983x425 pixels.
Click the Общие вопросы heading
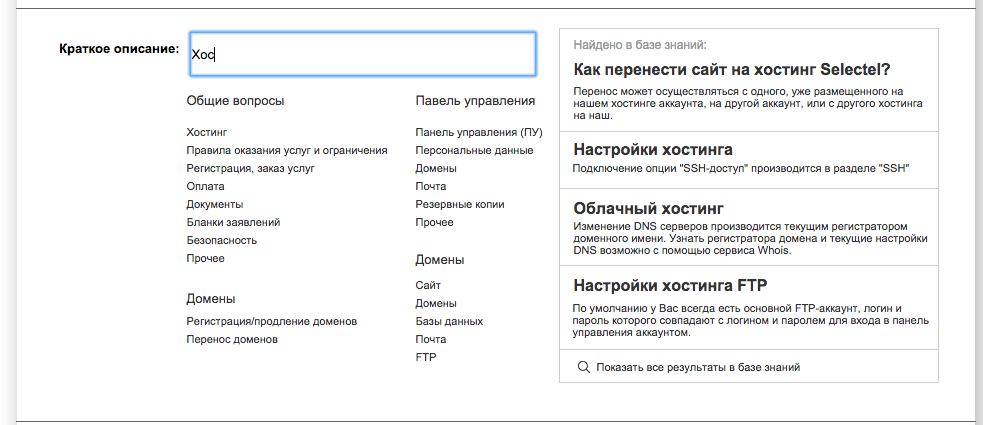(235, 101)
